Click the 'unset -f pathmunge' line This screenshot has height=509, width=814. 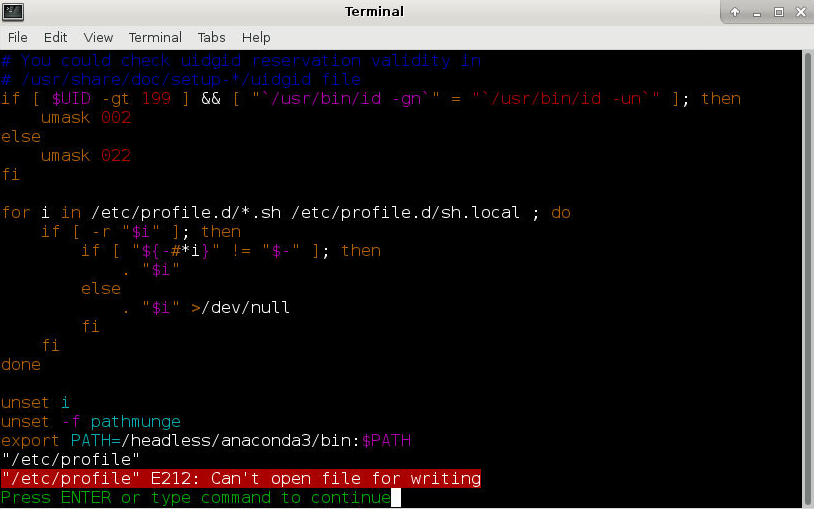coord(91,421)
